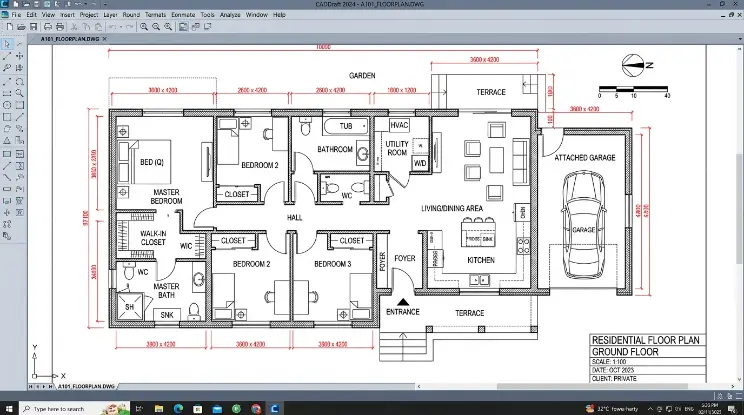This screenshot has height=415, width=744.
Task: Click the Zoom Out magnifier icon
Action: (x=156, y=27)
